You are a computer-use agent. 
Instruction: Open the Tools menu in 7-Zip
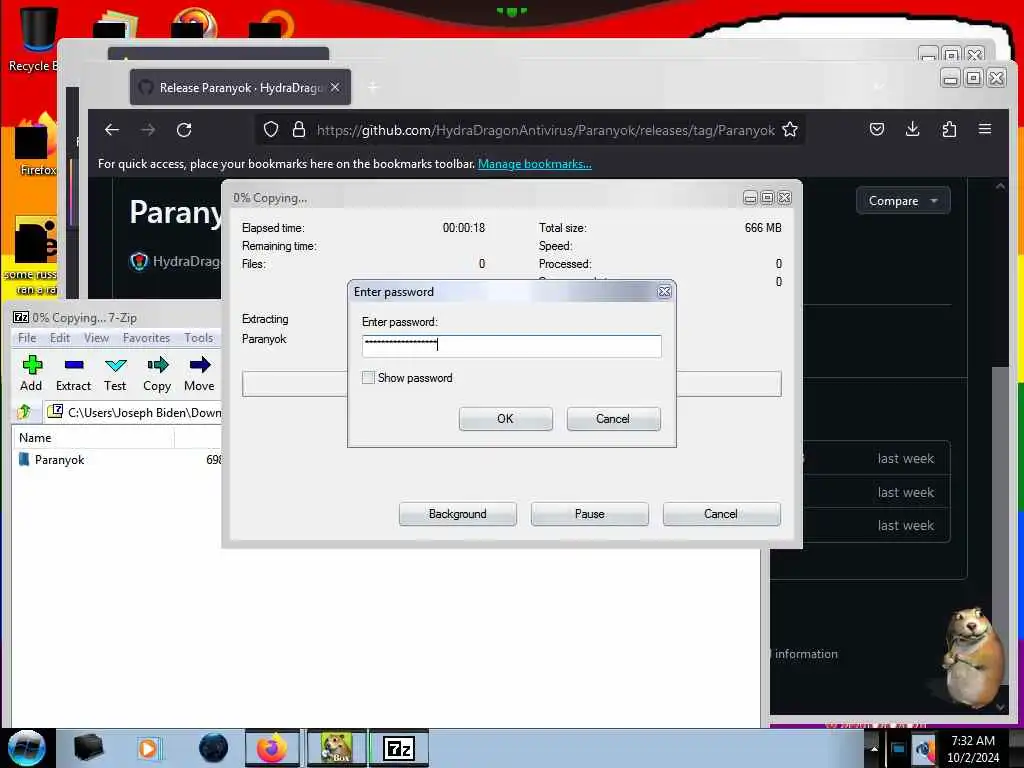199,338
